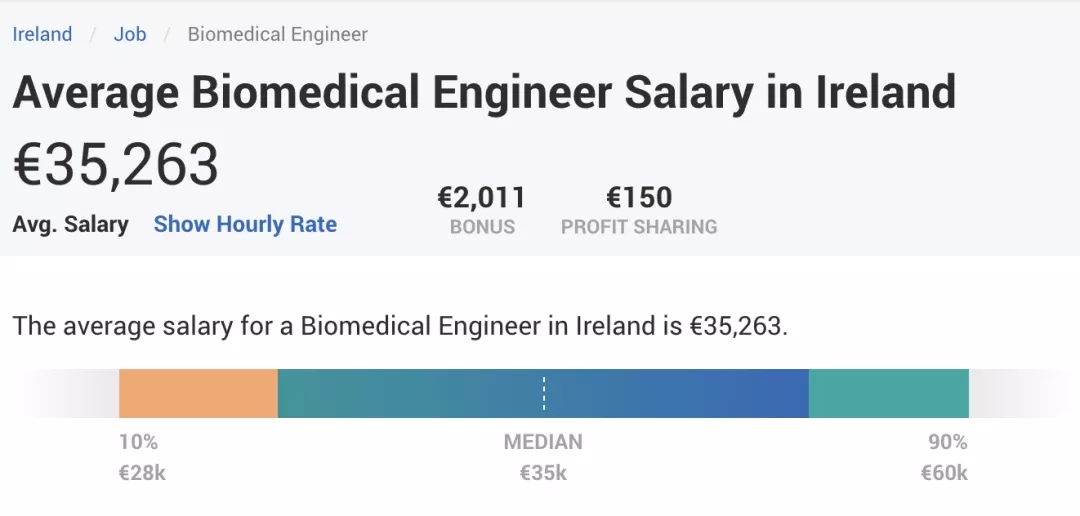1080x516 pixels.
Task: Select the Avg. Salary label
Action: click(x=70, y=224)
